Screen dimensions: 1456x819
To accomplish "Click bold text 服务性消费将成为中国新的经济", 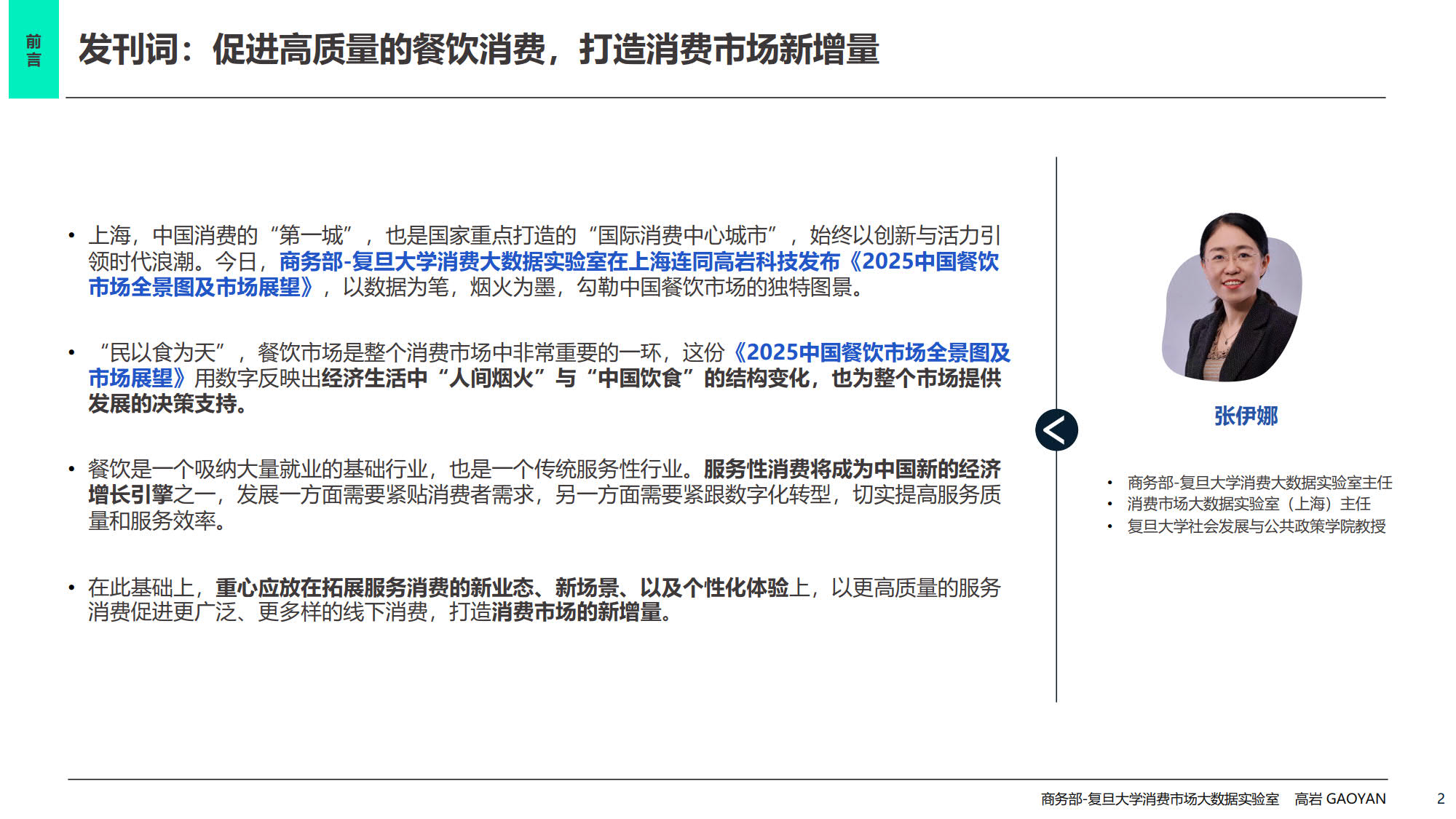I will click(x=852, y=469).
